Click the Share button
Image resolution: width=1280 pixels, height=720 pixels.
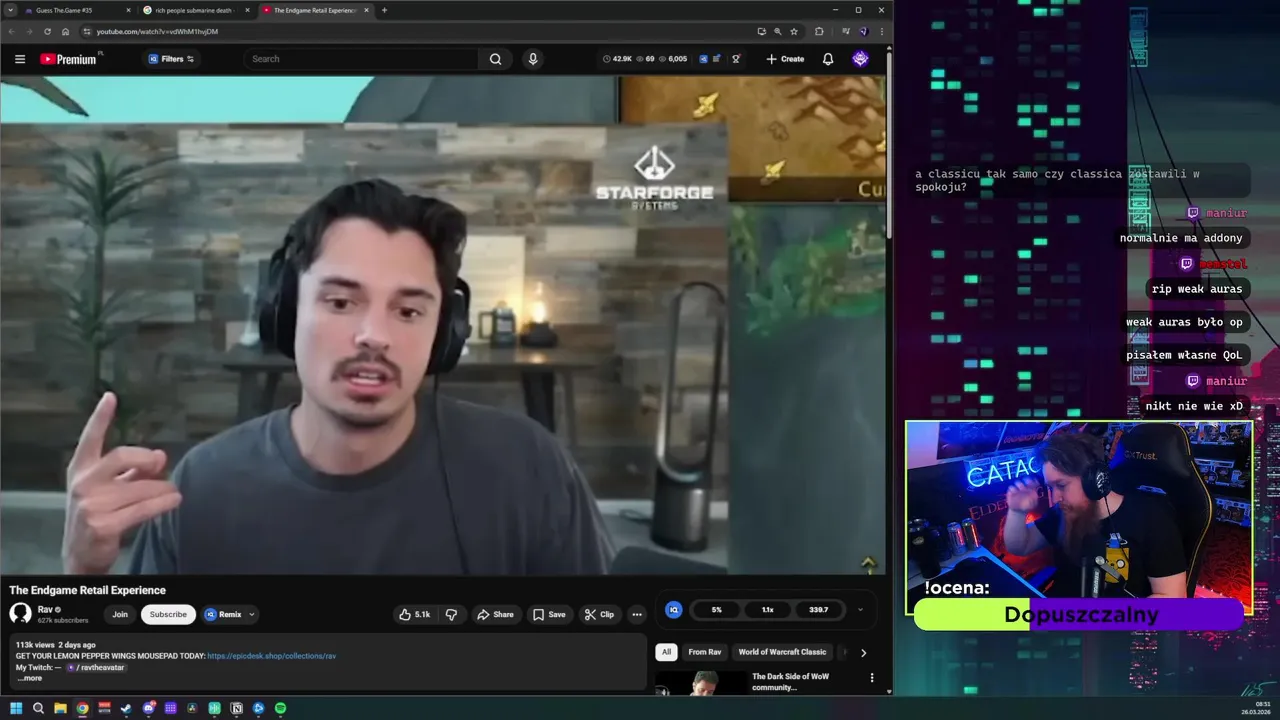[x=495, y=614]
